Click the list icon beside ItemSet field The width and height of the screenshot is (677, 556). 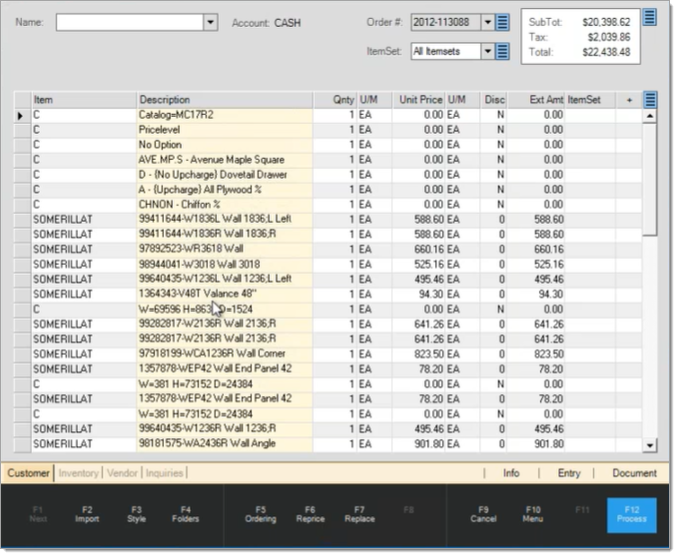[x=503, y=51]
